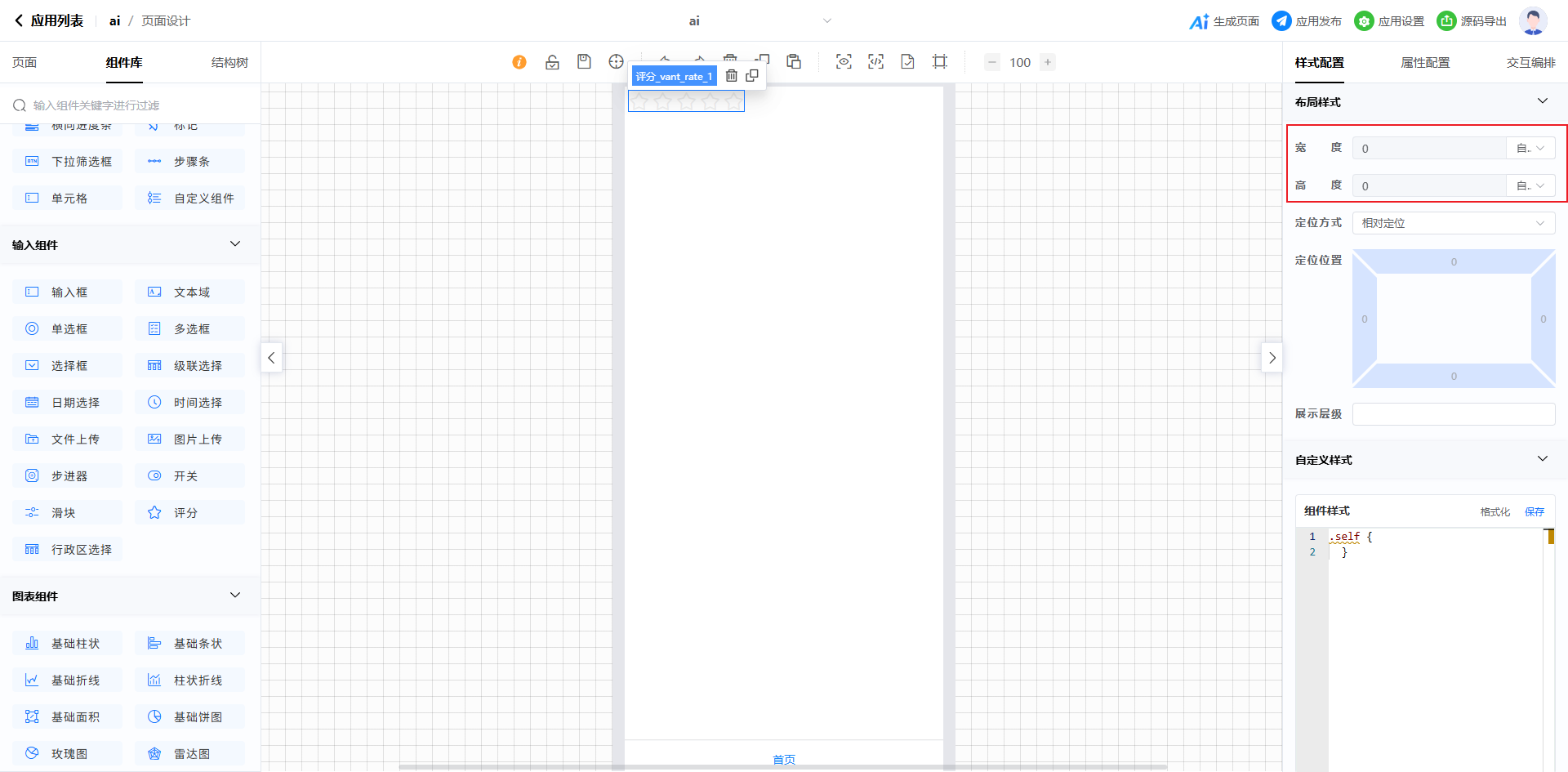Image resolution: width=1568 pixels, height=772 pixels.
Task: Click the 应用发布 button
Action: click(x=1307, y=21)
